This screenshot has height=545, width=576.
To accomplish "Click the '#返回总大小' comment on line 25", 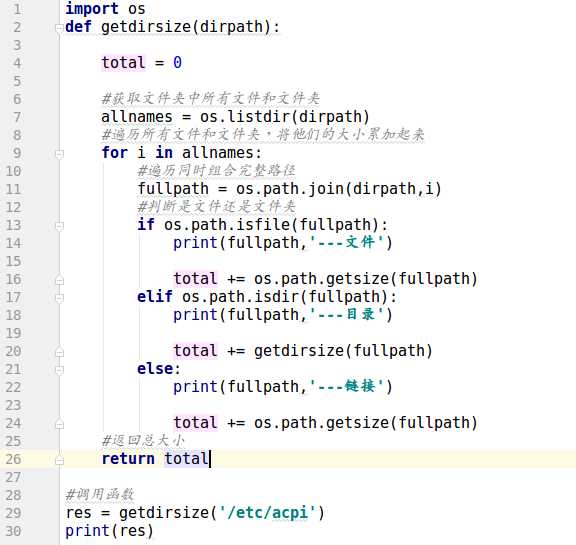I will 143,440.
